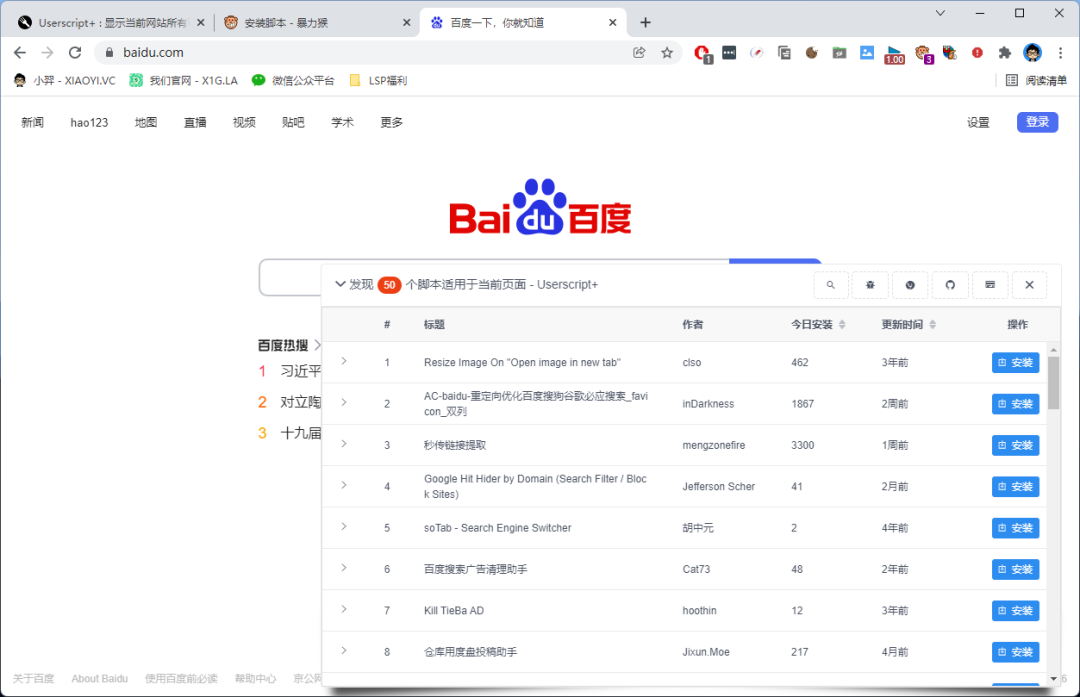The width and height of the screenshot is (1080, 697).
Task: Open 更多 in Baidu navigation
Action: [391, 122]
